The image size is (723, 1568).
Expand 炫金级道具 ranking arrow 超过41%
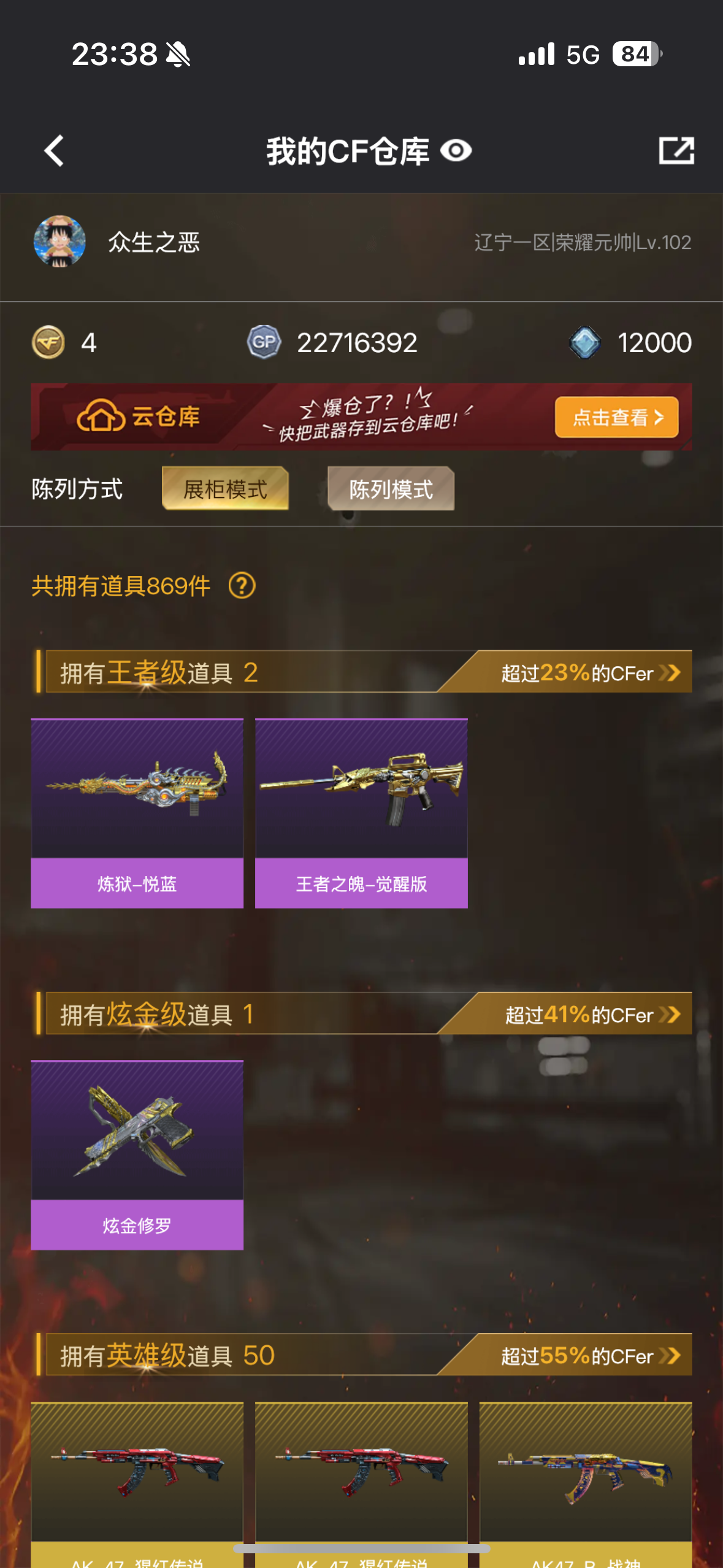[x=670, y=1015]
